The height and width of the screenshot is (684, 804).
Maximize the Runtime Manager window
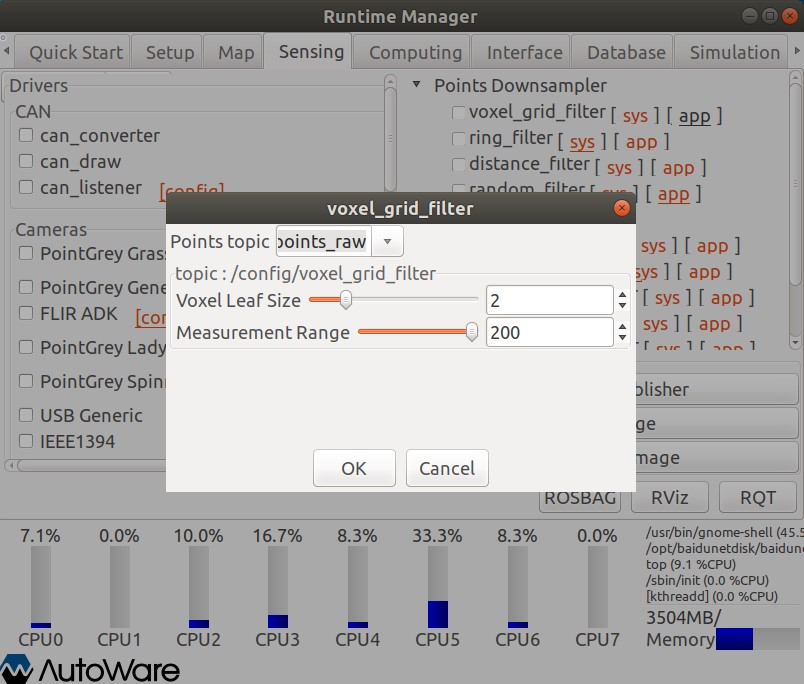(x=770, y=16)
